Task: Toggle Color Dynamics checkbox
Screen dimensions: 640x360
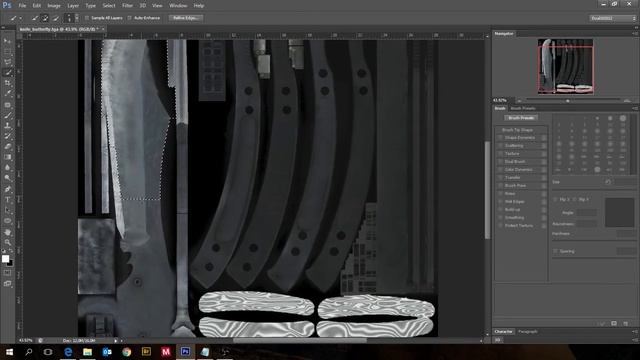Action: click(500, 169)
